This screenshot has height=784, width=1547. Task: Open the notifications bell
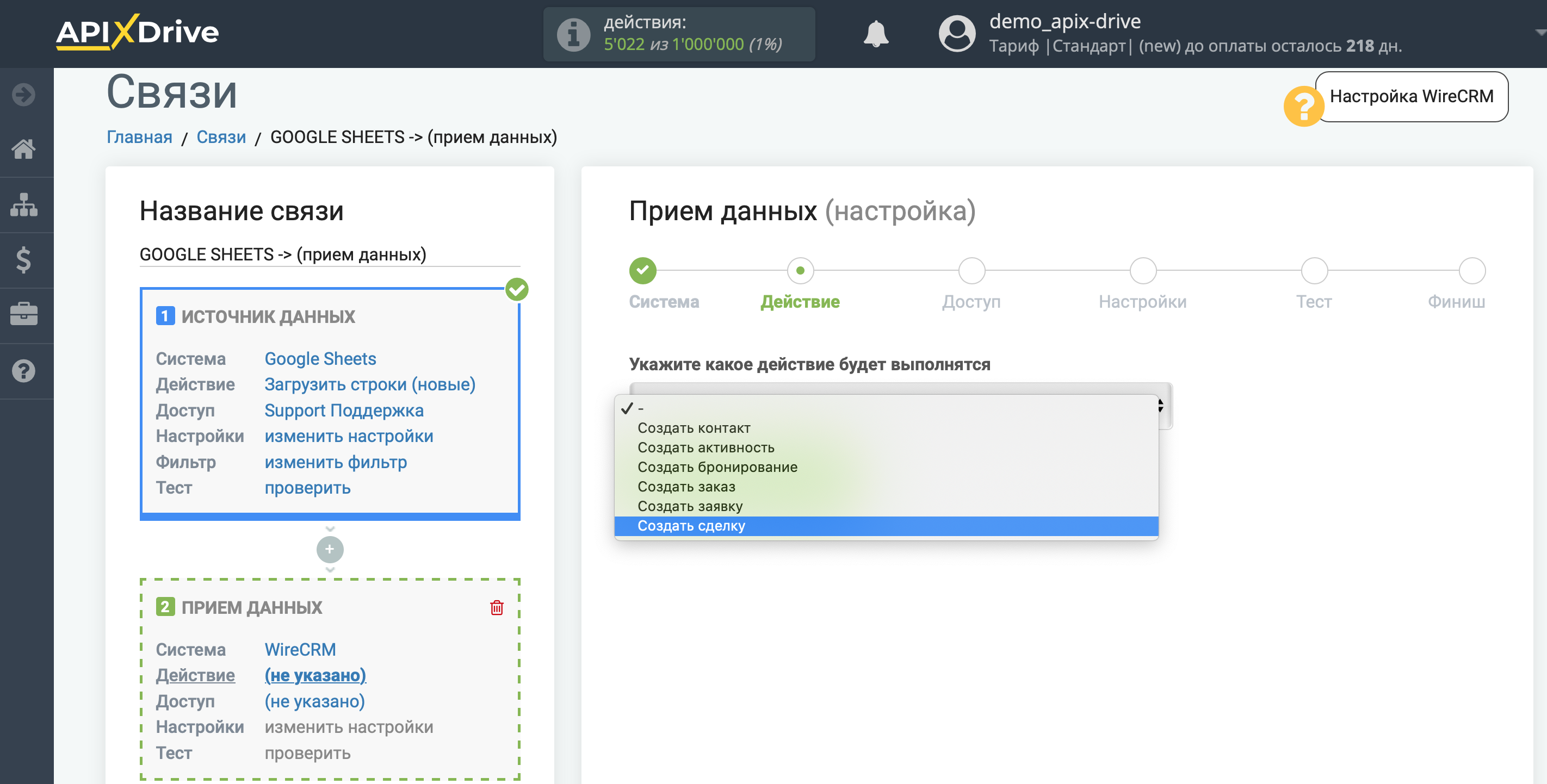coord(876,34)
